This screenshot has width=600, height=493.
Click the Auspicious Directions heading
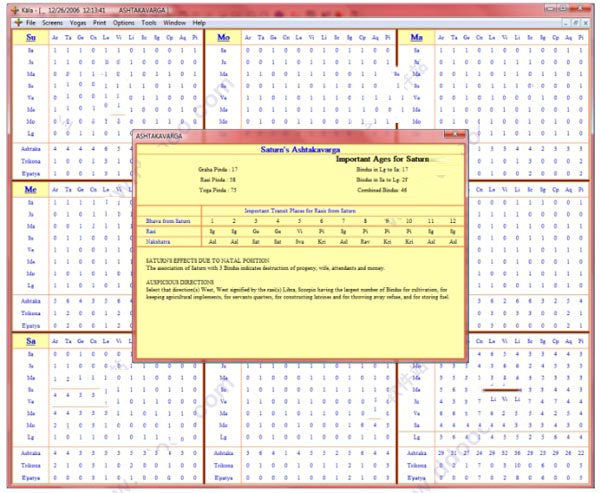coord(179,282)
